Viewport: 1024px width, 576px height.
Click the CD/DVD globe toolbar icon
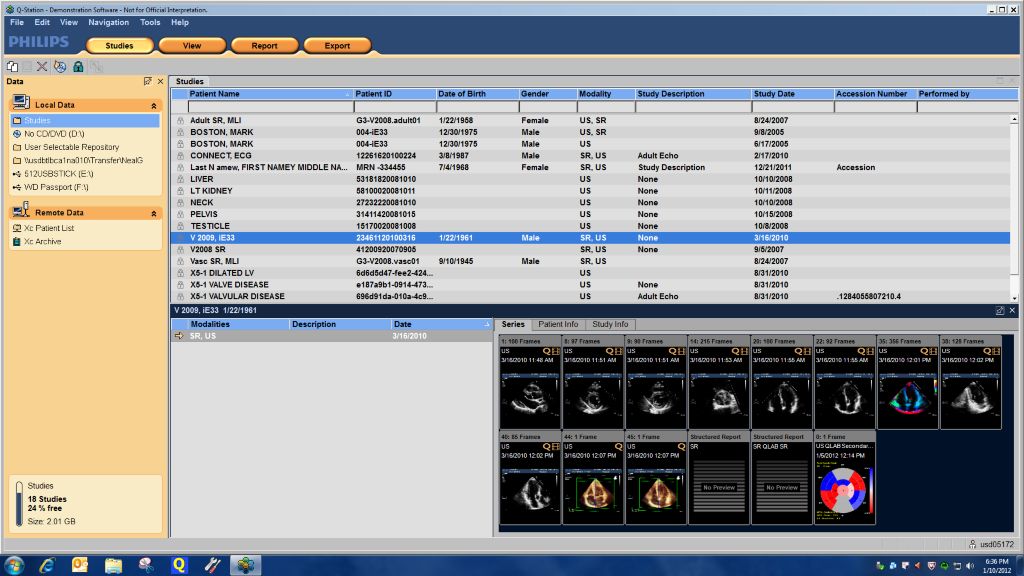(x=60, y=67)
